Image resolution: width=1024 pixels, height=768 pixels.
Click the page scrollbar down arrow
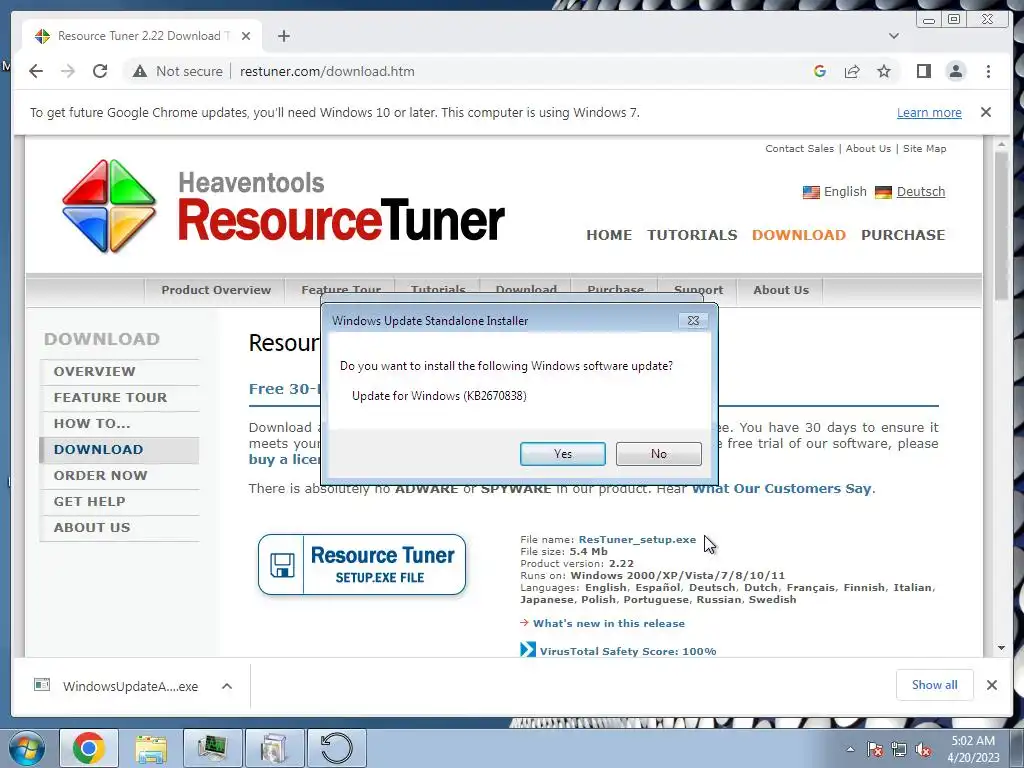[x=1001, y=648]
